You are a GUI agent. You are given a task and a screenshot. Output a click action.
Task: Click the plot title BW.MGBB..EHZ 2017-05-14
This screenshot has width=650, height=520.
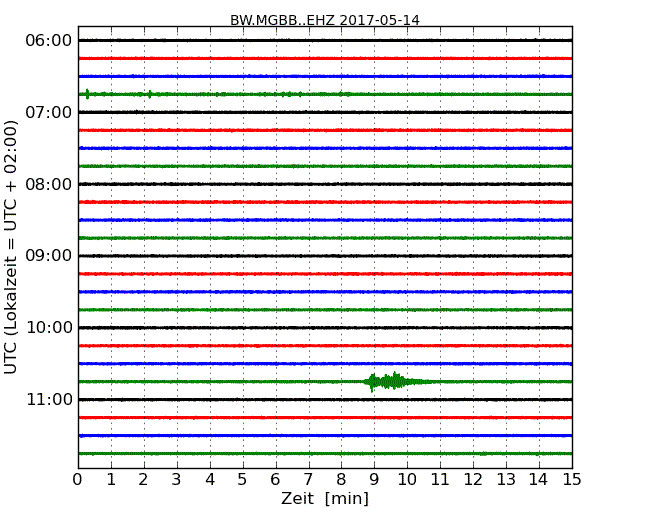(325, 20)
